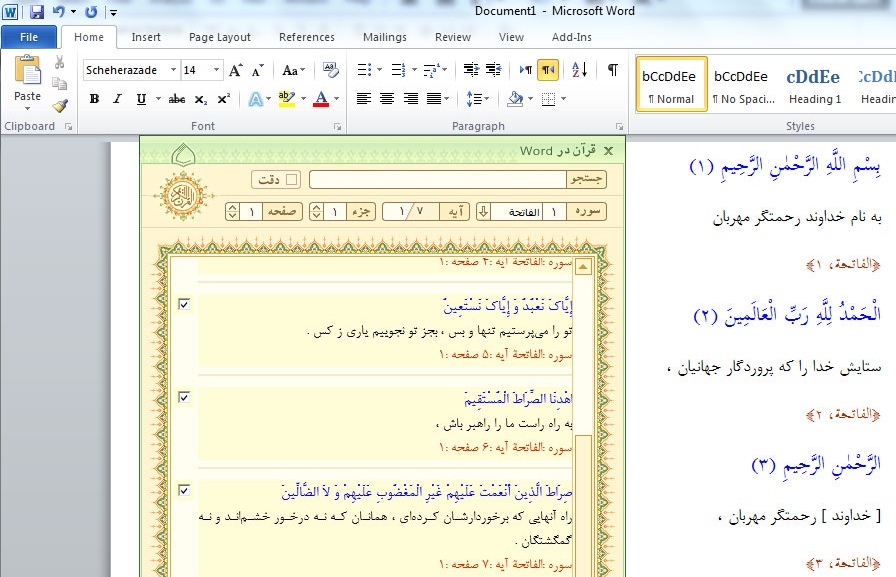Uncheck verse 5 checkbox إياك نعبد
The height and width of the screenshot is (577, 896).
coord(184,304)
